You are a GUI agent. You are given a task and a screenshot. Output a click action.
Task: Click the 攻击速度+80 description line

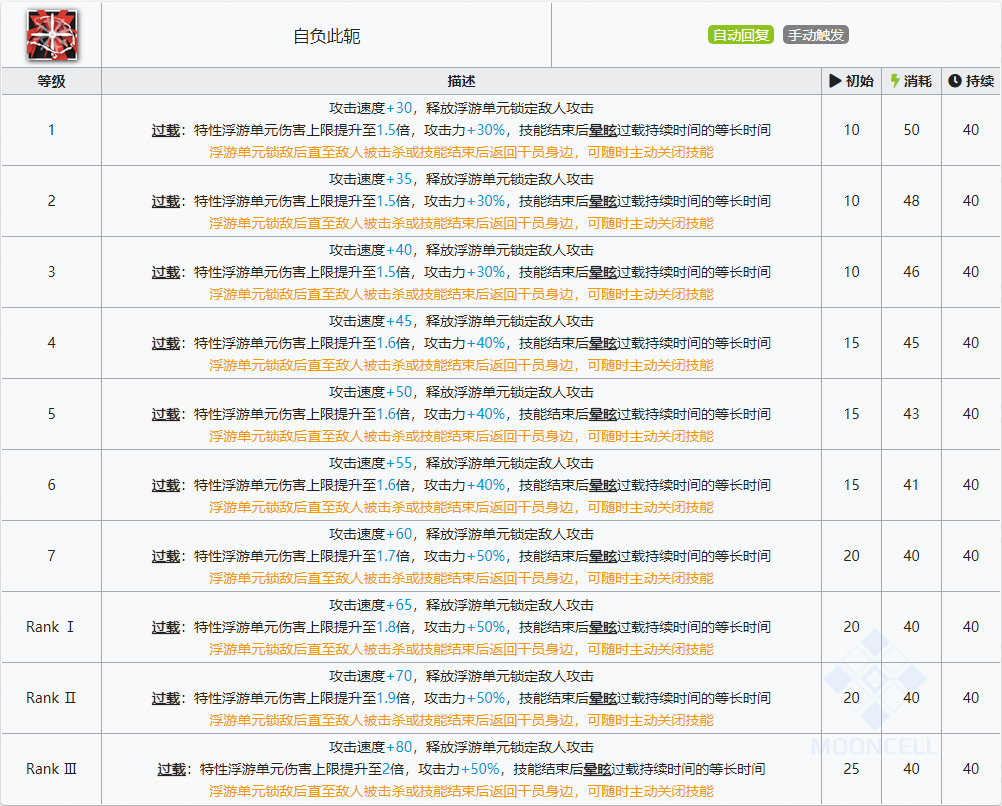click(x=461, y=747)
